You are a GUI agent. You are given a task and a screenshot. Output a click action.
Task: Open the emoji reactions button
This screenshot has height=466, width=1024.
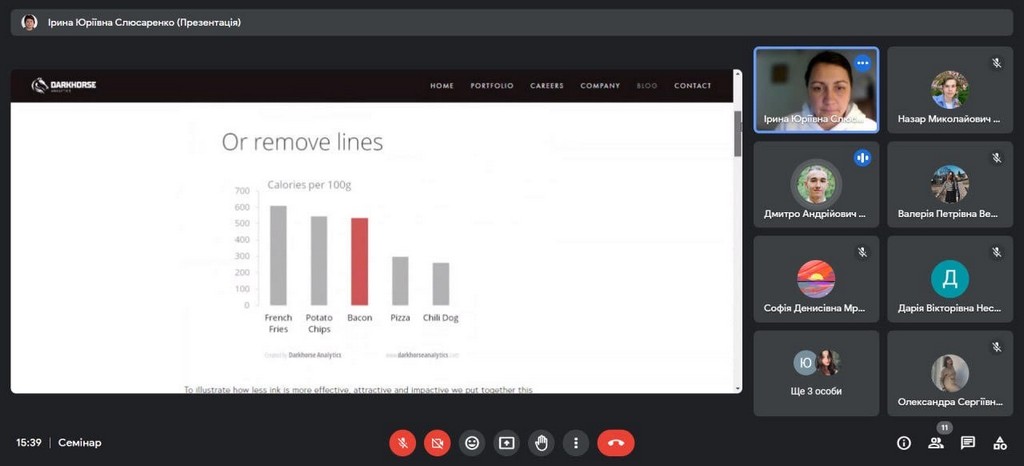click(x=472, y=442)
